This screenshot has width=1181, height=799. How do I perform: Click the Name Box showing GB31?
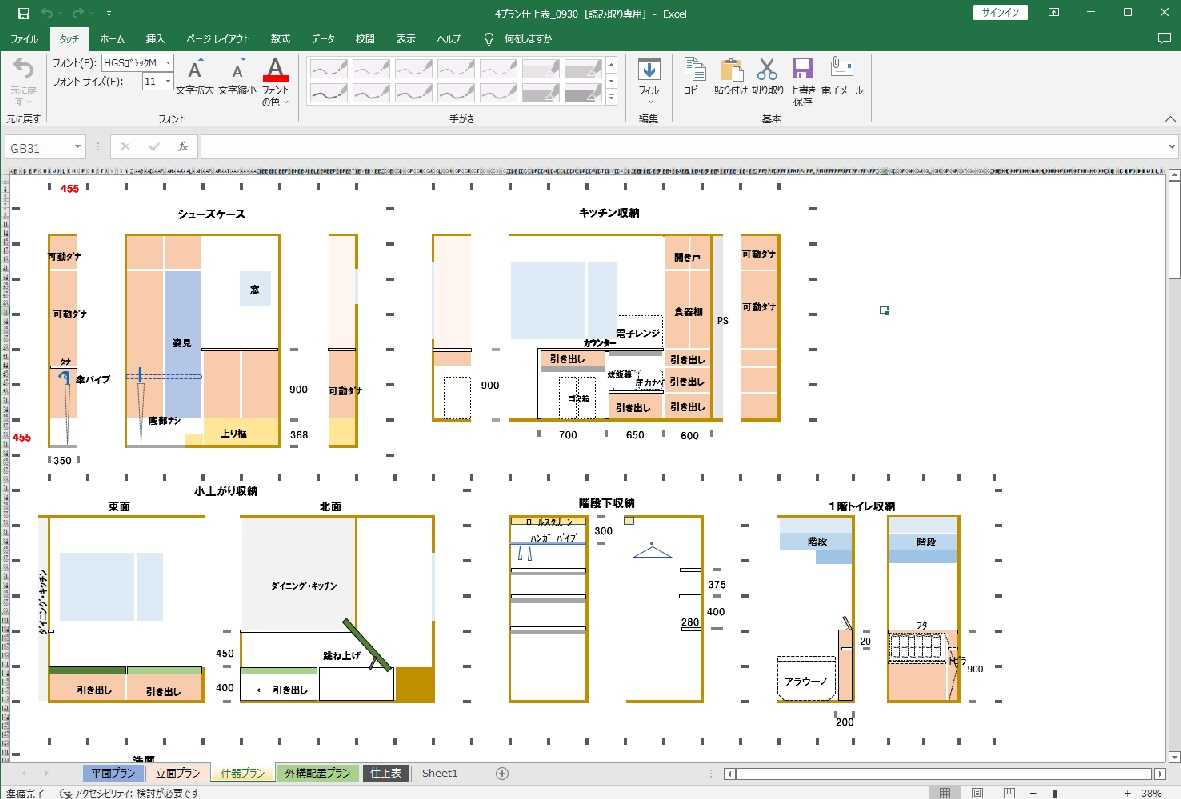point(39,147)
